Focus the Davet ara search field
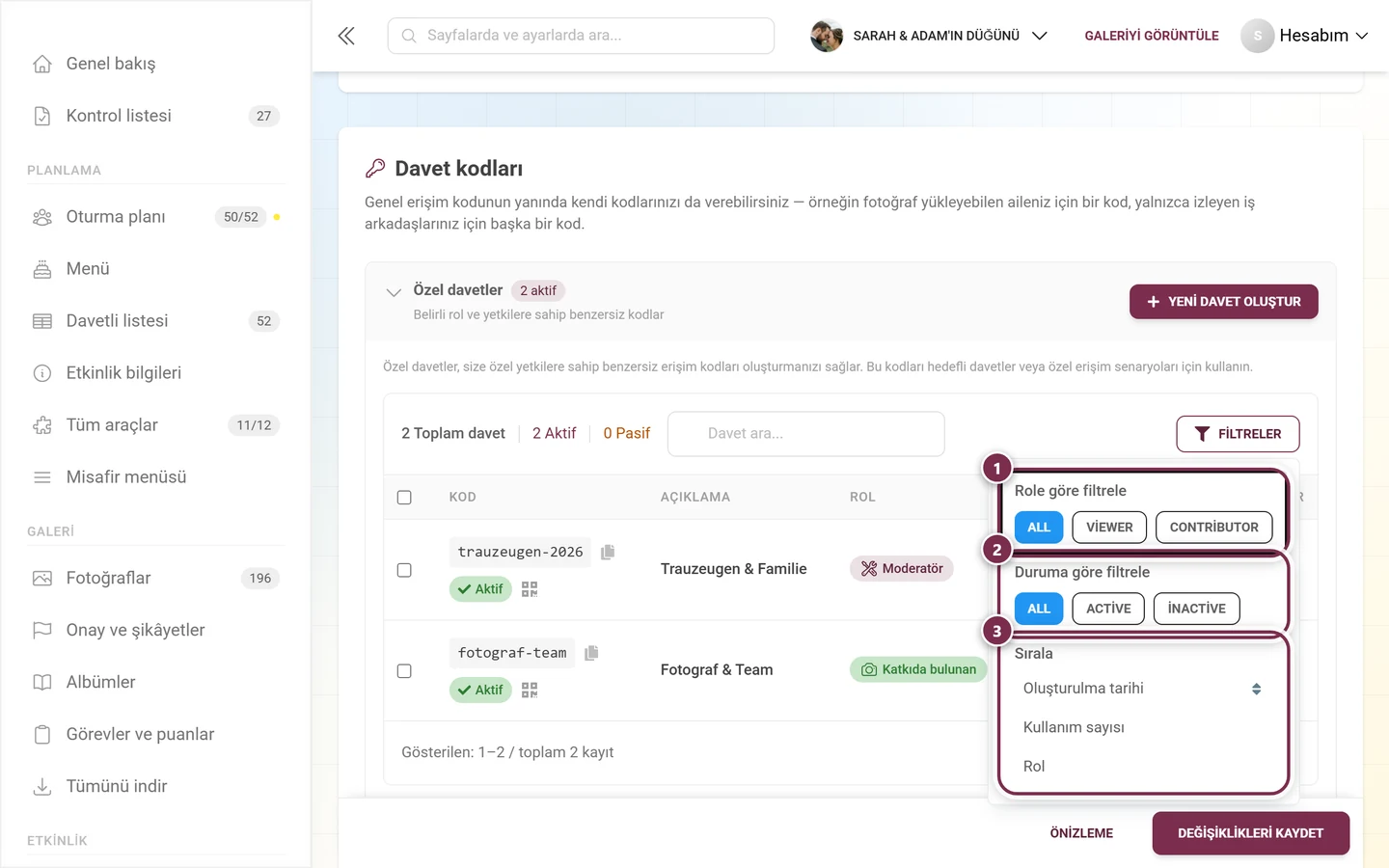This screenshot has height=868, width=1389. tap(805, 434)
